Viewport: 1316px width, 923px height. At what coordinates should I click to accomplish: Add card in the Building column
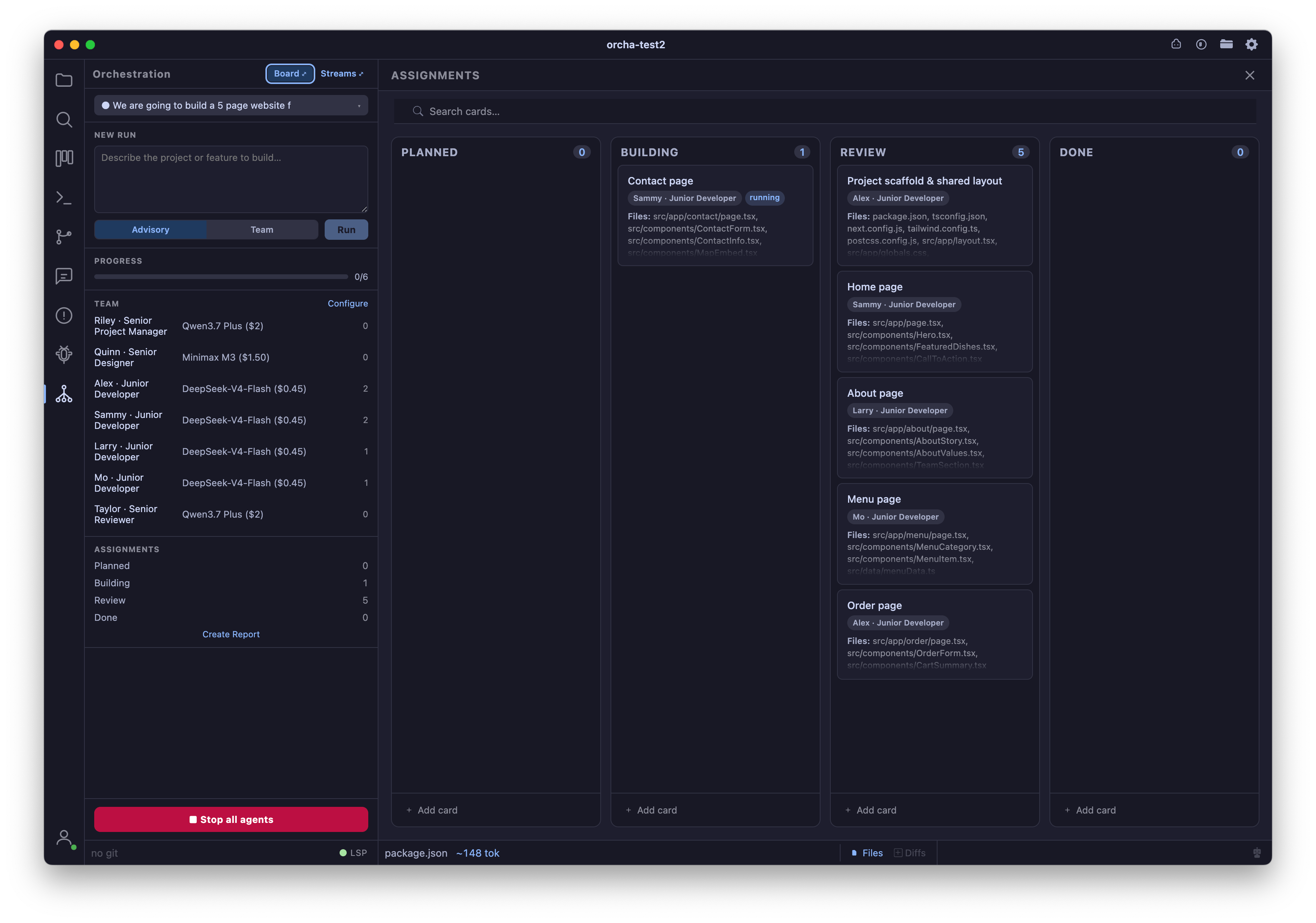pyautogui.click(x=652, y=810)
